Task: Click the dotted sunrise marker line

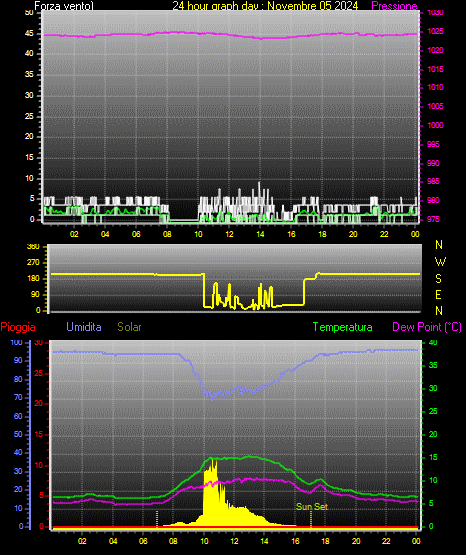Action: [x=157, y=519]
